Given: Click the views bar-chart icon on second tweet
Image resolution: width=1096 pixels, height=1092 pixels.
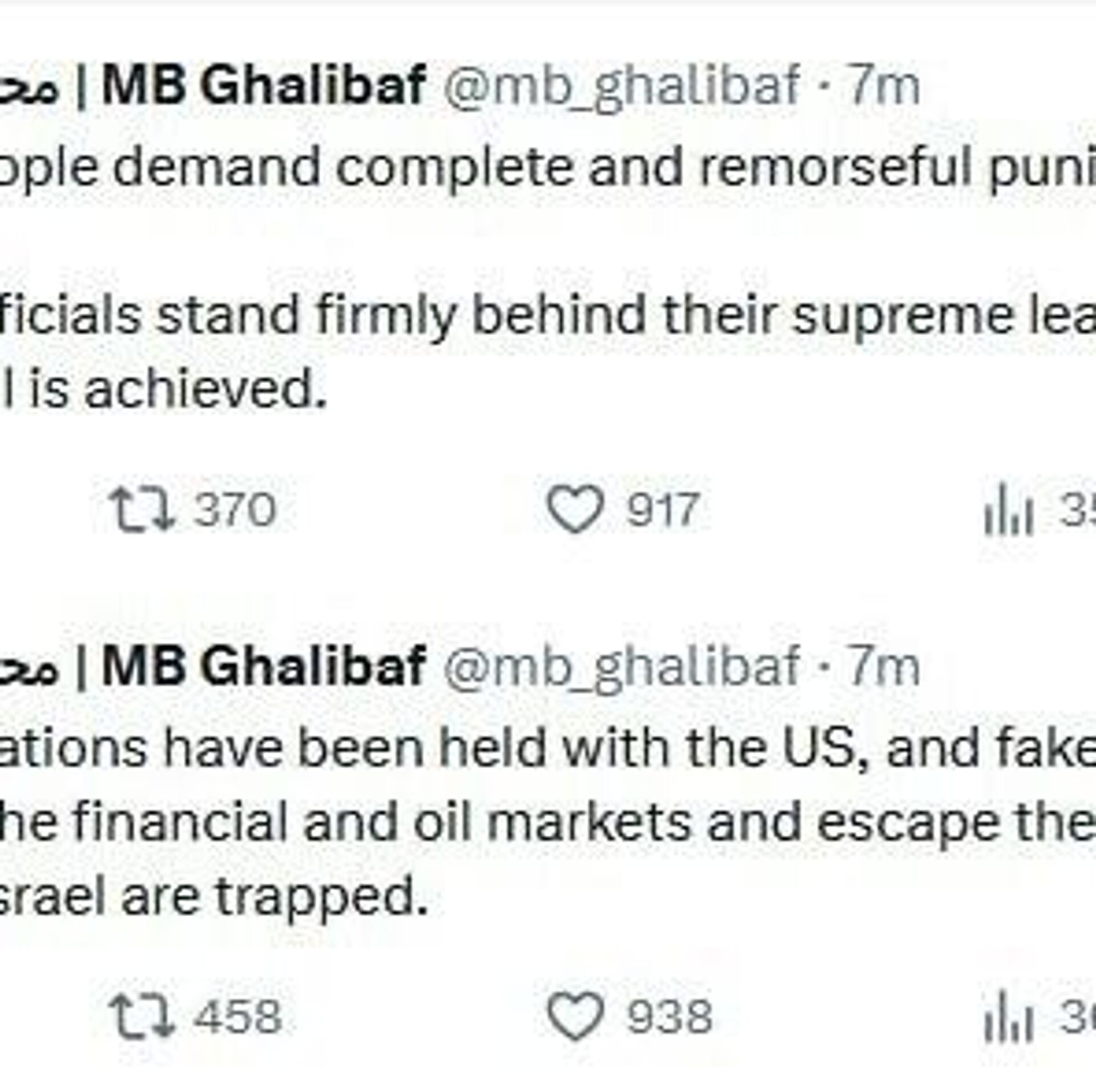Looking at the screenshot, I should (1009, 1018).
